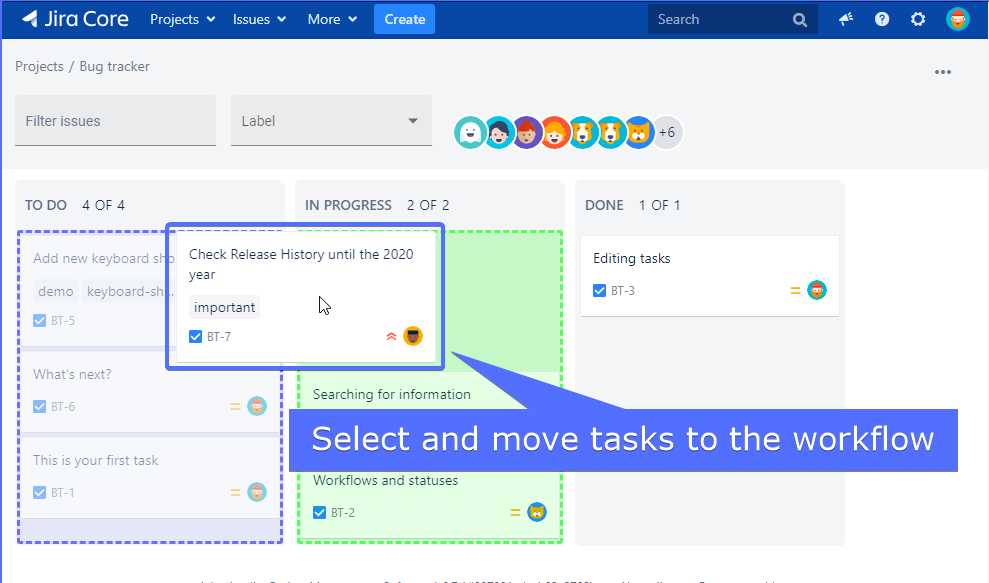Filter by the first dog avatar user

583,132
